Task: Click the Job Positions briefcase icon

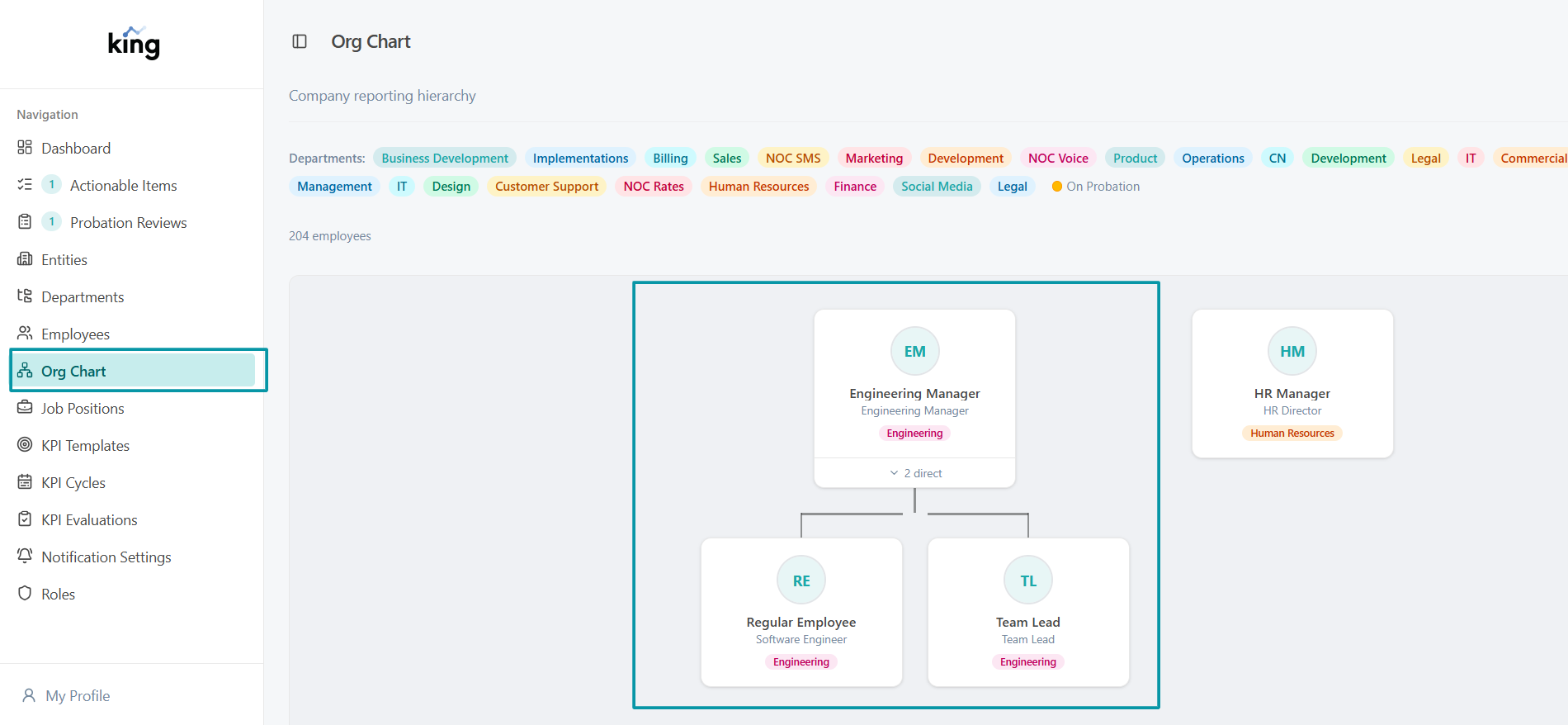Action: click(25, 408)
